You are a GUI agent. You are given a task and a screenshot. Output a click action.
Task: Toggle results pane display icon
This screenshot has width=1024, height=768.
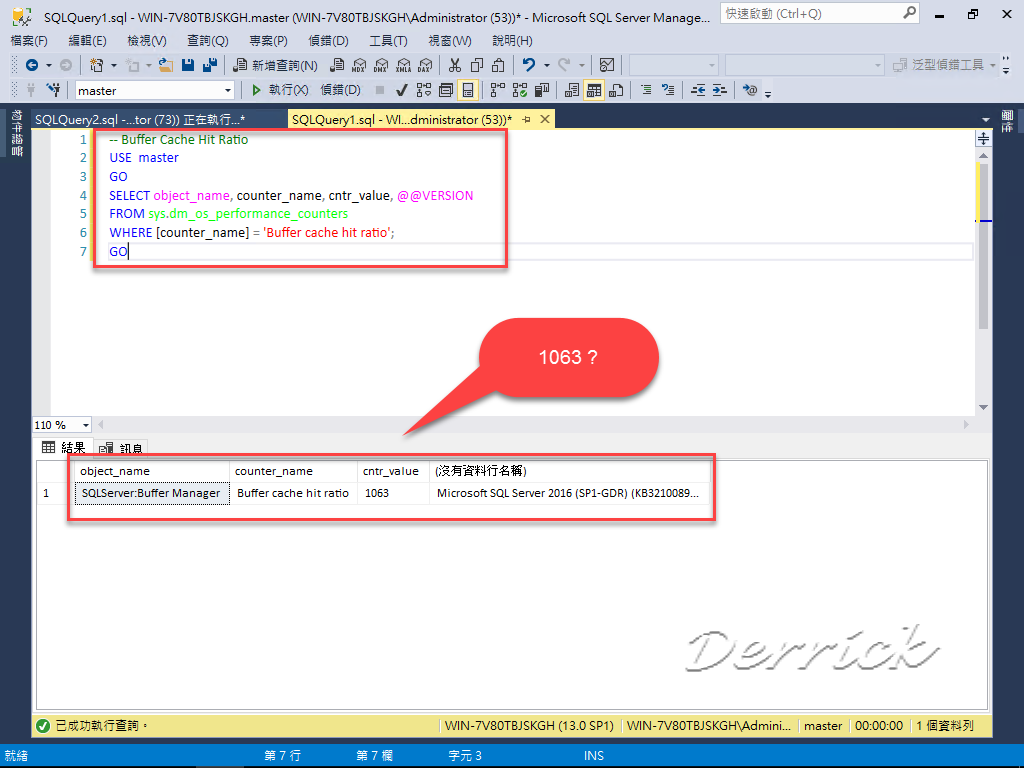point(467,89)
